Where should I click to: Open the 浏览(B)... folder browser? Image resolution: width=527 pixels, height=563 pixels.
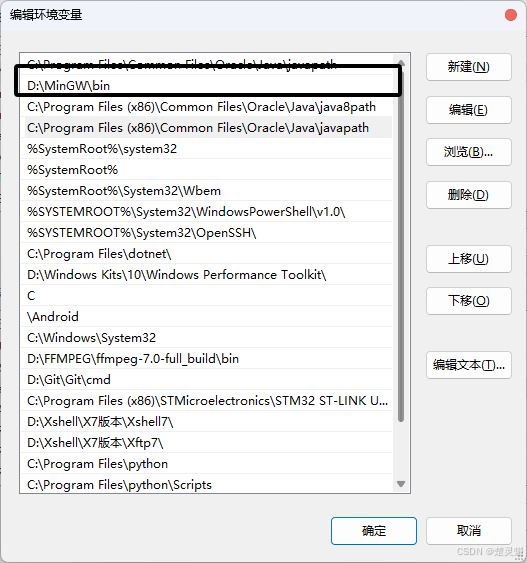coord(468,152)
